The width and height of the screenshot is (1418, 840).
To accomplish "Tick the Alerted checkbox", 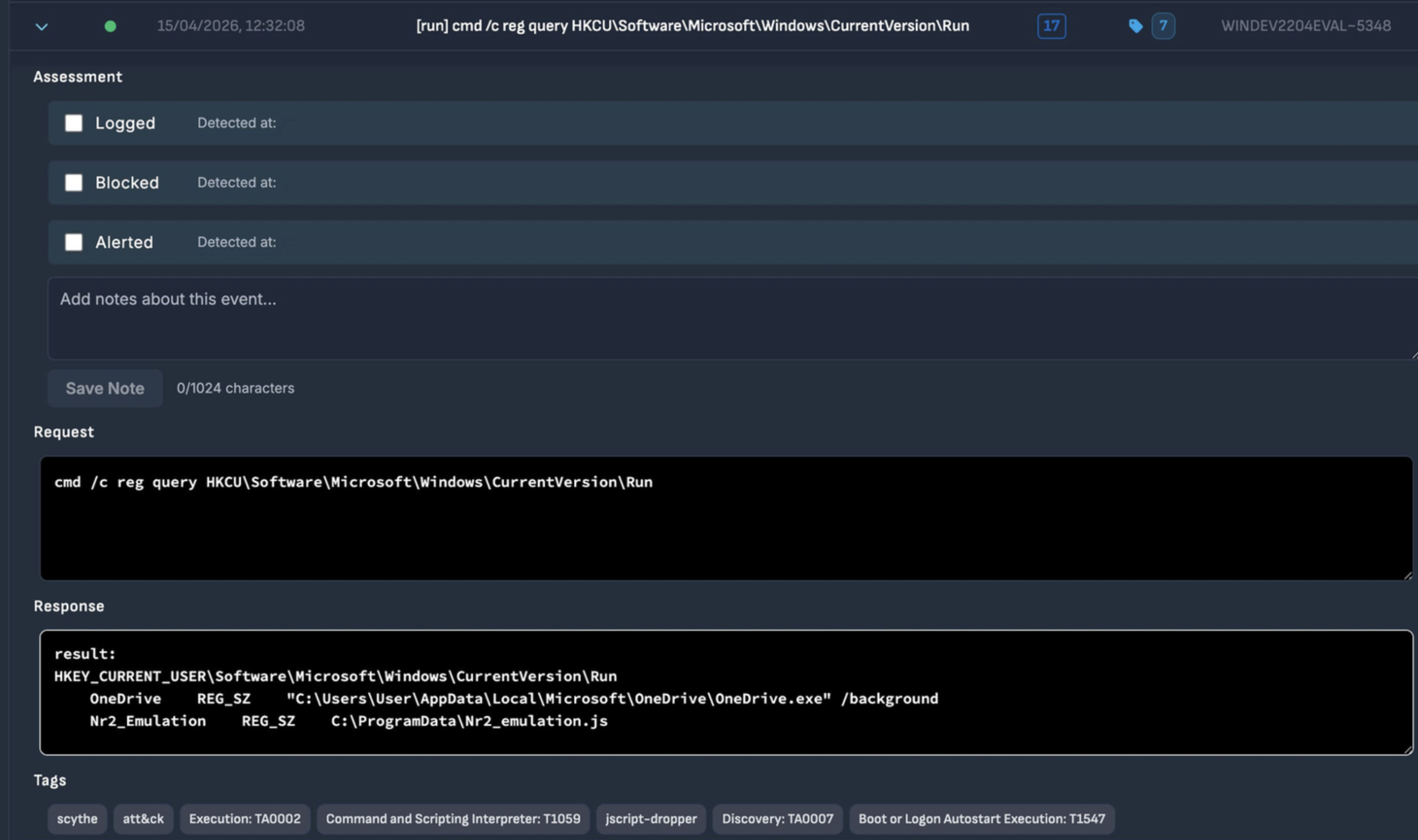I will point(74,242).
